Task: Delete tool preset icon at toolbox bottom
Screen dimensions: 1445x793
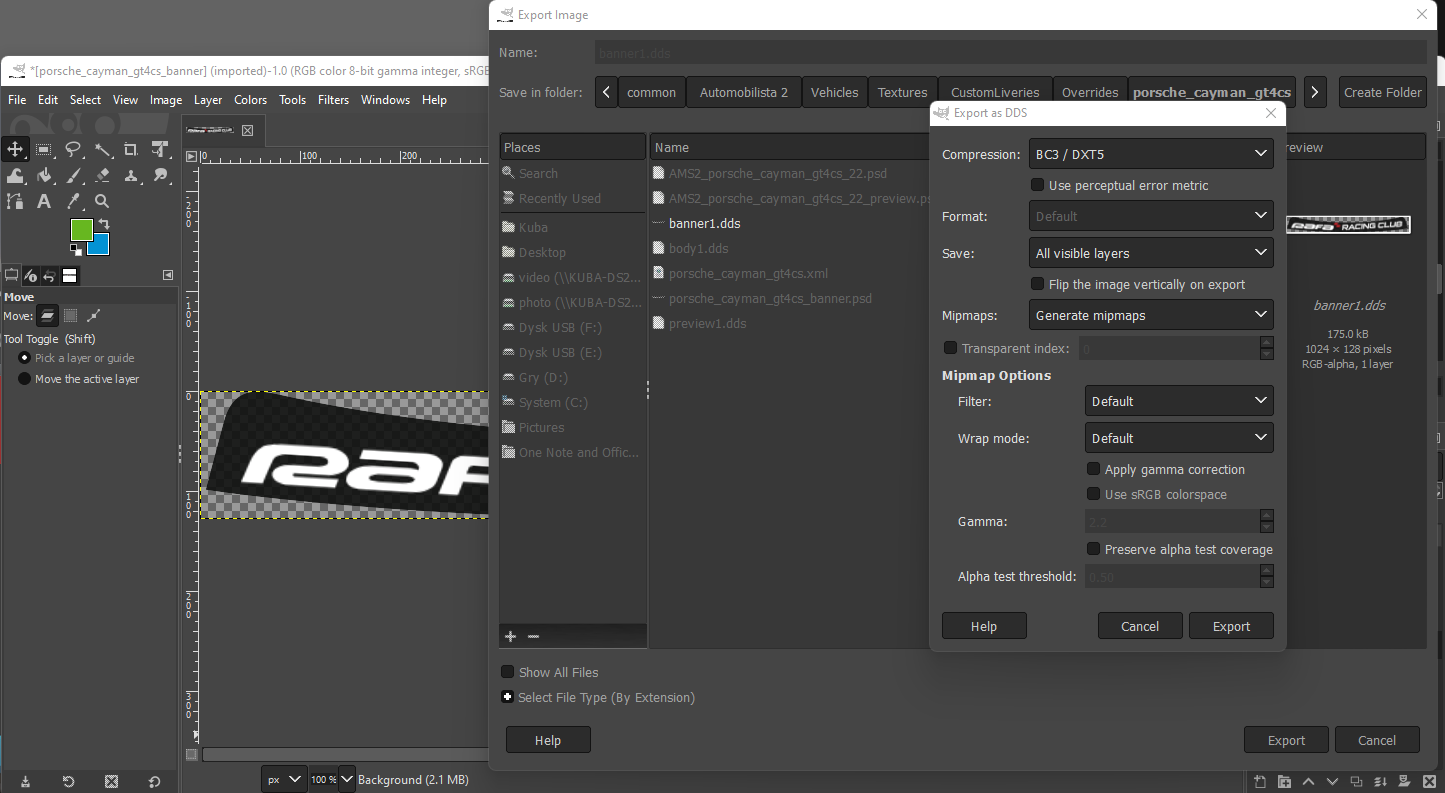Action: 111,781
